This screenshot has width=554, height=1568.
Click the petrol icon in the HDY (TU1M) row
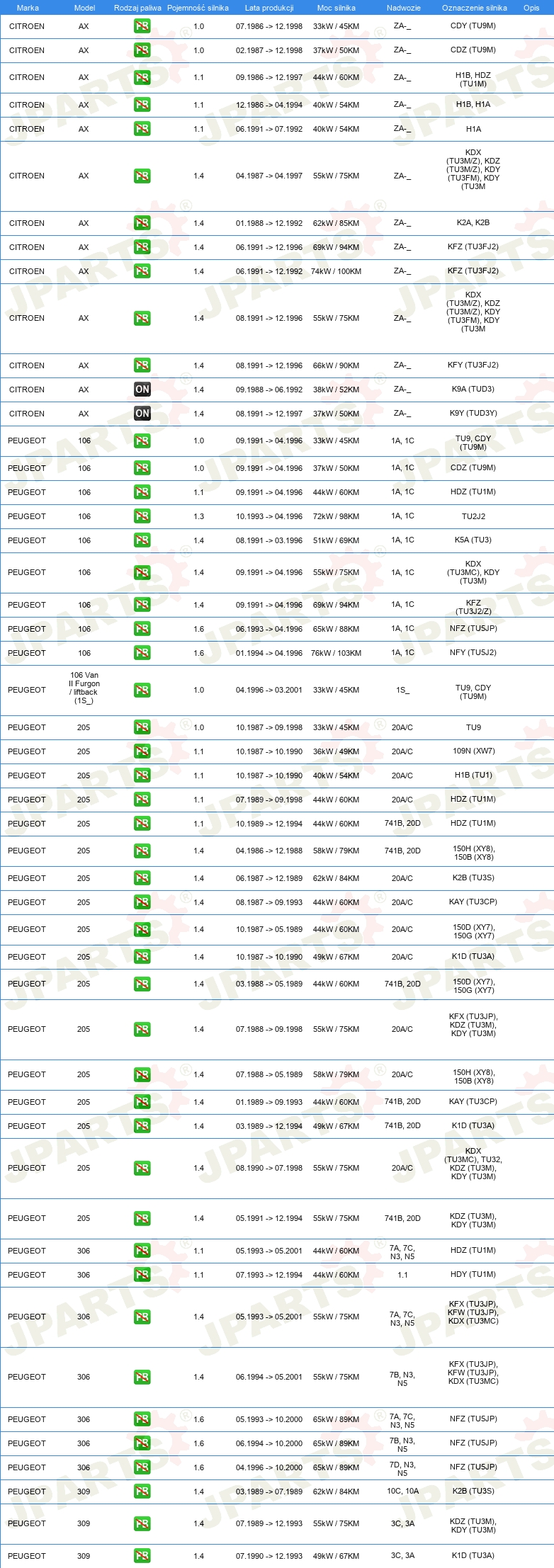pyautogui.click(x=142, y=1275)
